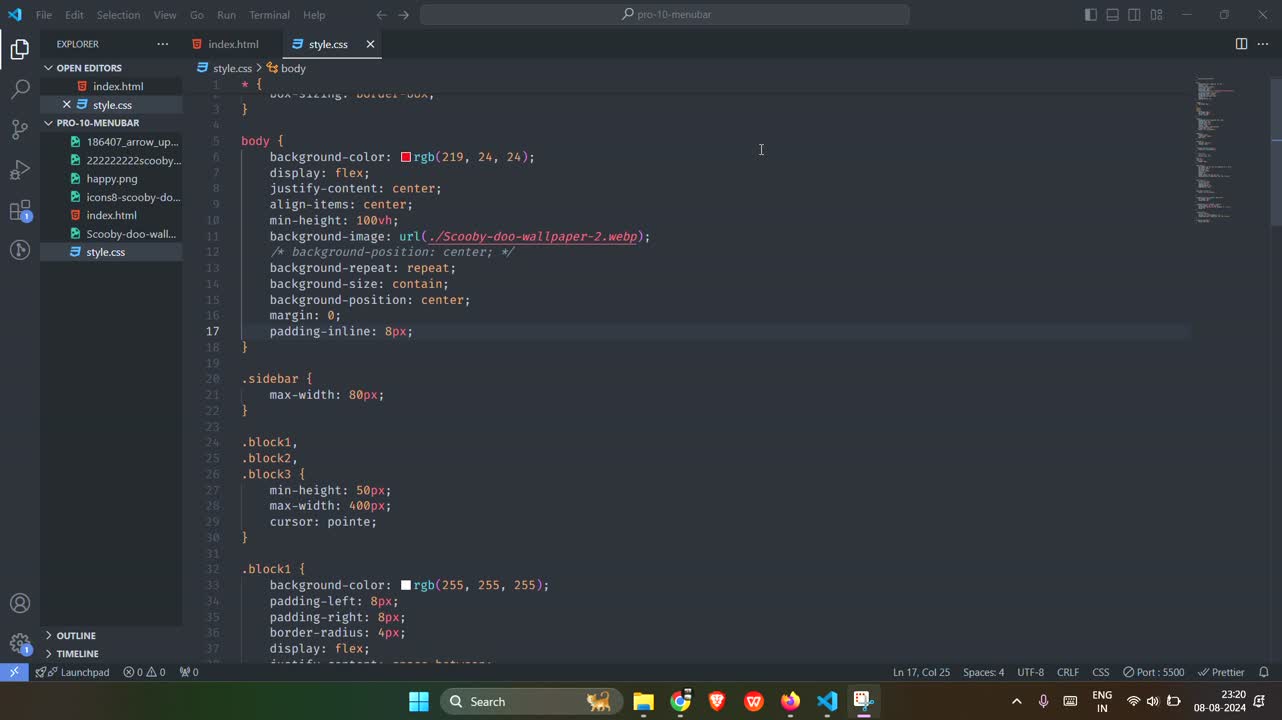Viewport: 1282px width, 720px height.
Task: Switch to the index.html tab
Action: (x=233, y=44)
